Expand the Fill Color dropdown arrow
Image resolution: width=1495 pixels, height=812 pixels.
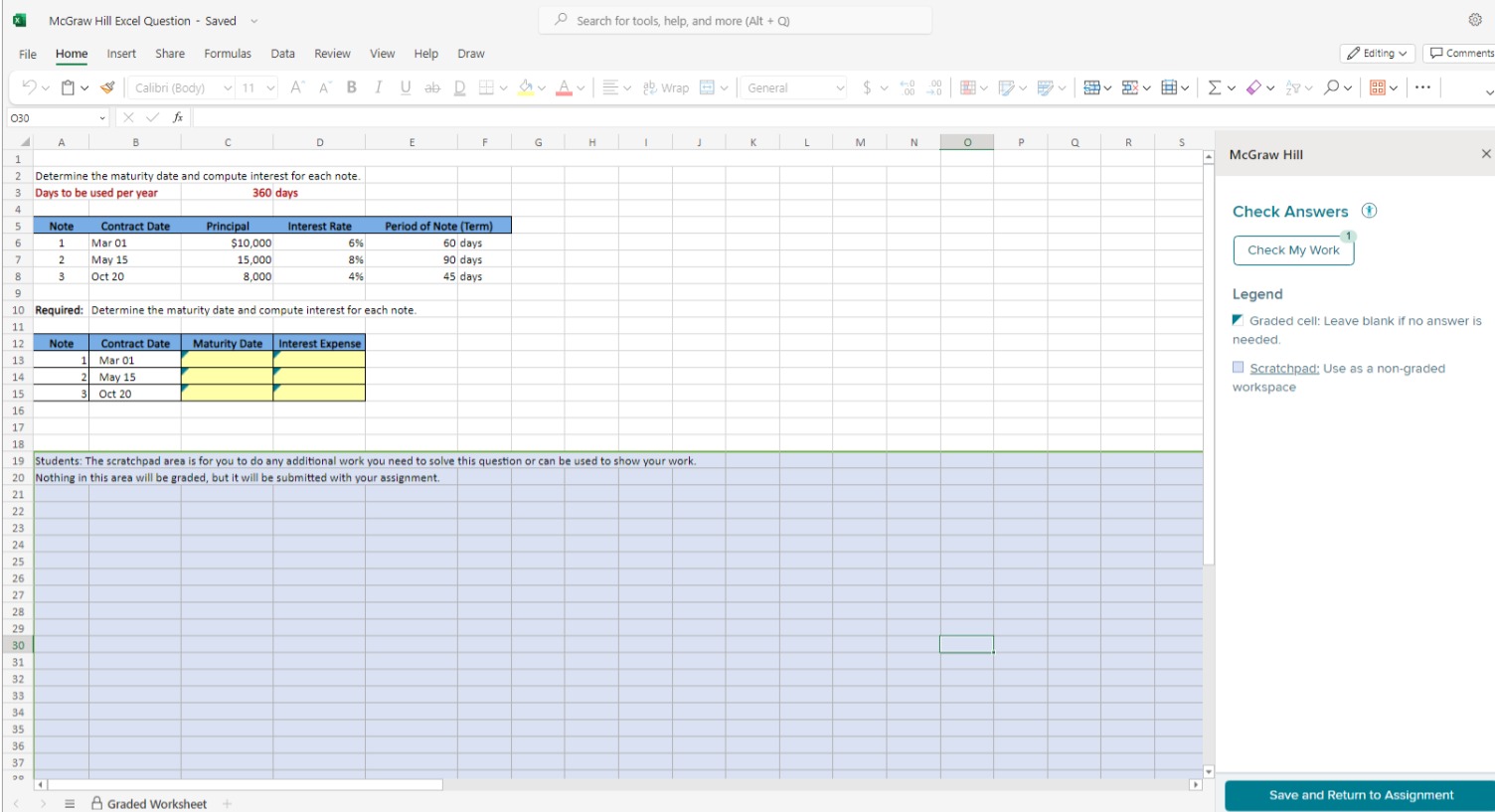click(542, 87)
